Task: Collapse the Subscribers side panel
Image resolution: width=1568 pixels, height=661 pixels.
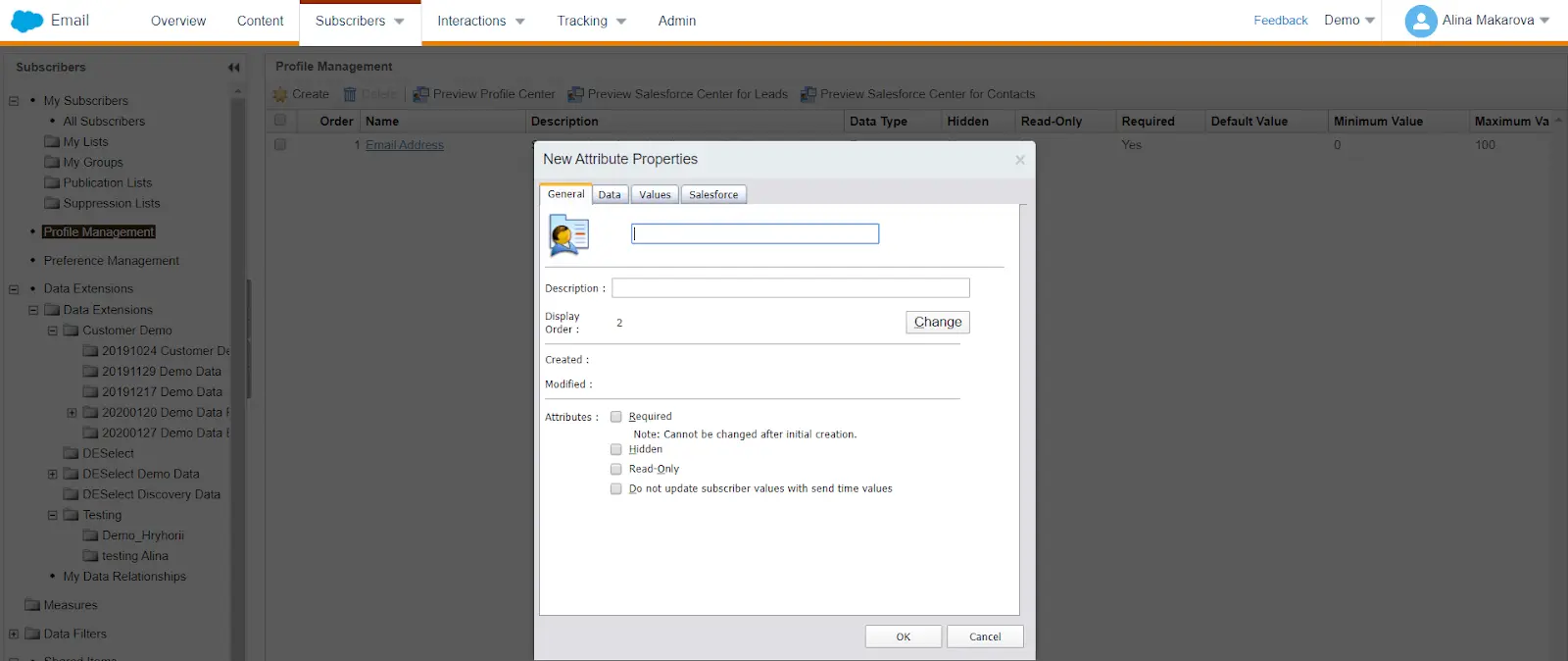Action: pos(233,68)
